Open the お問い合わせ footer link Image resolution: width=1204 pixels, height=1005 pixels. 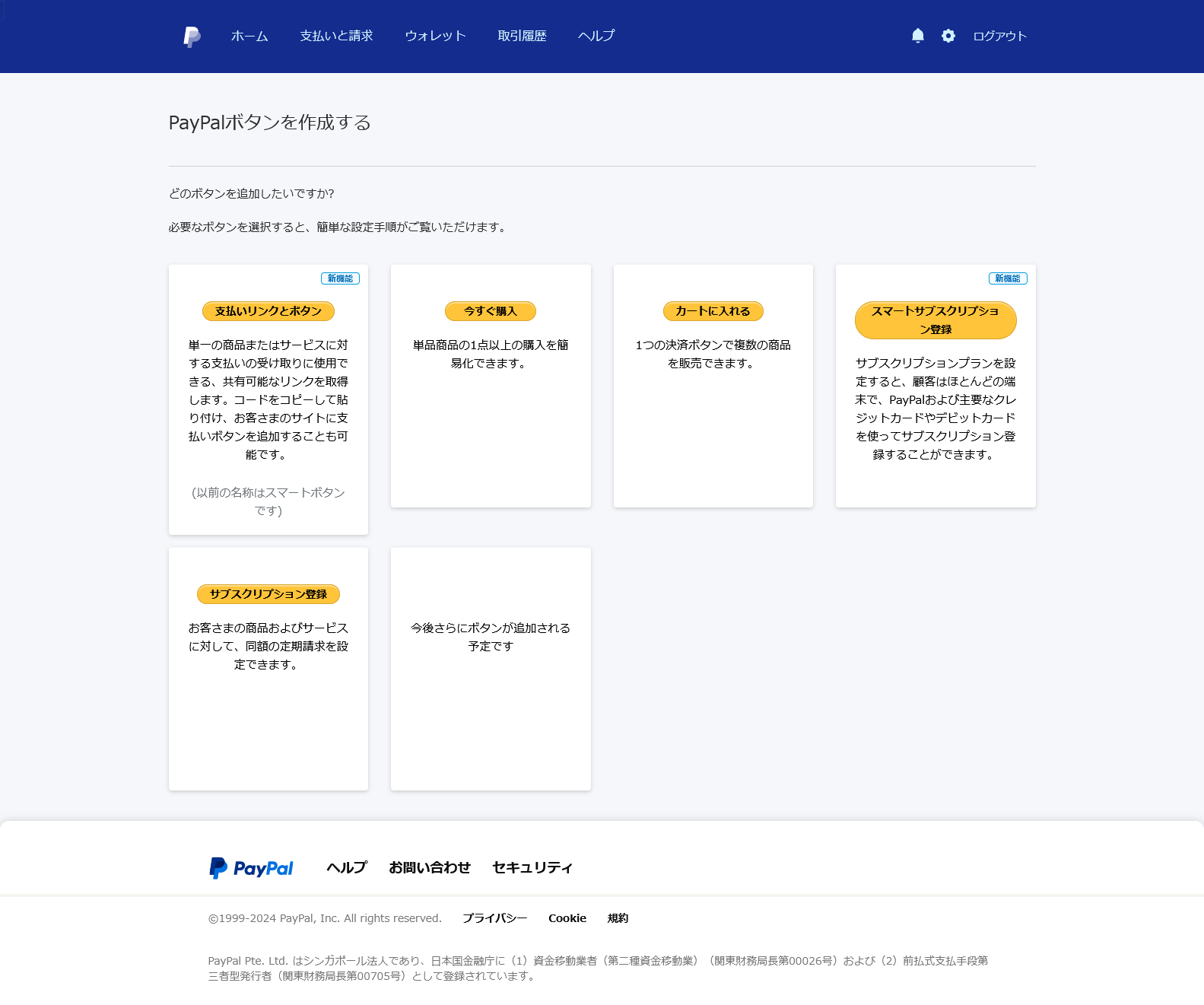430,867
